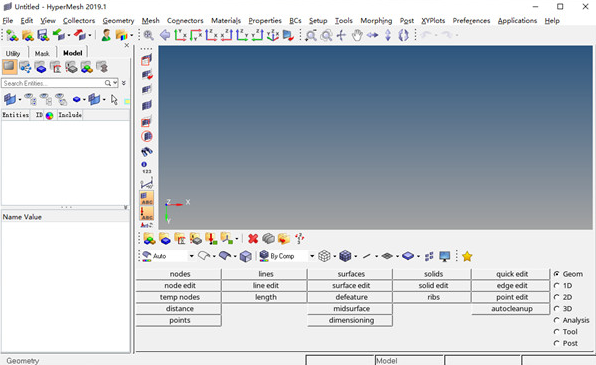Click the user profiles person icon
The image size is (596, 365).
[106, 35]
